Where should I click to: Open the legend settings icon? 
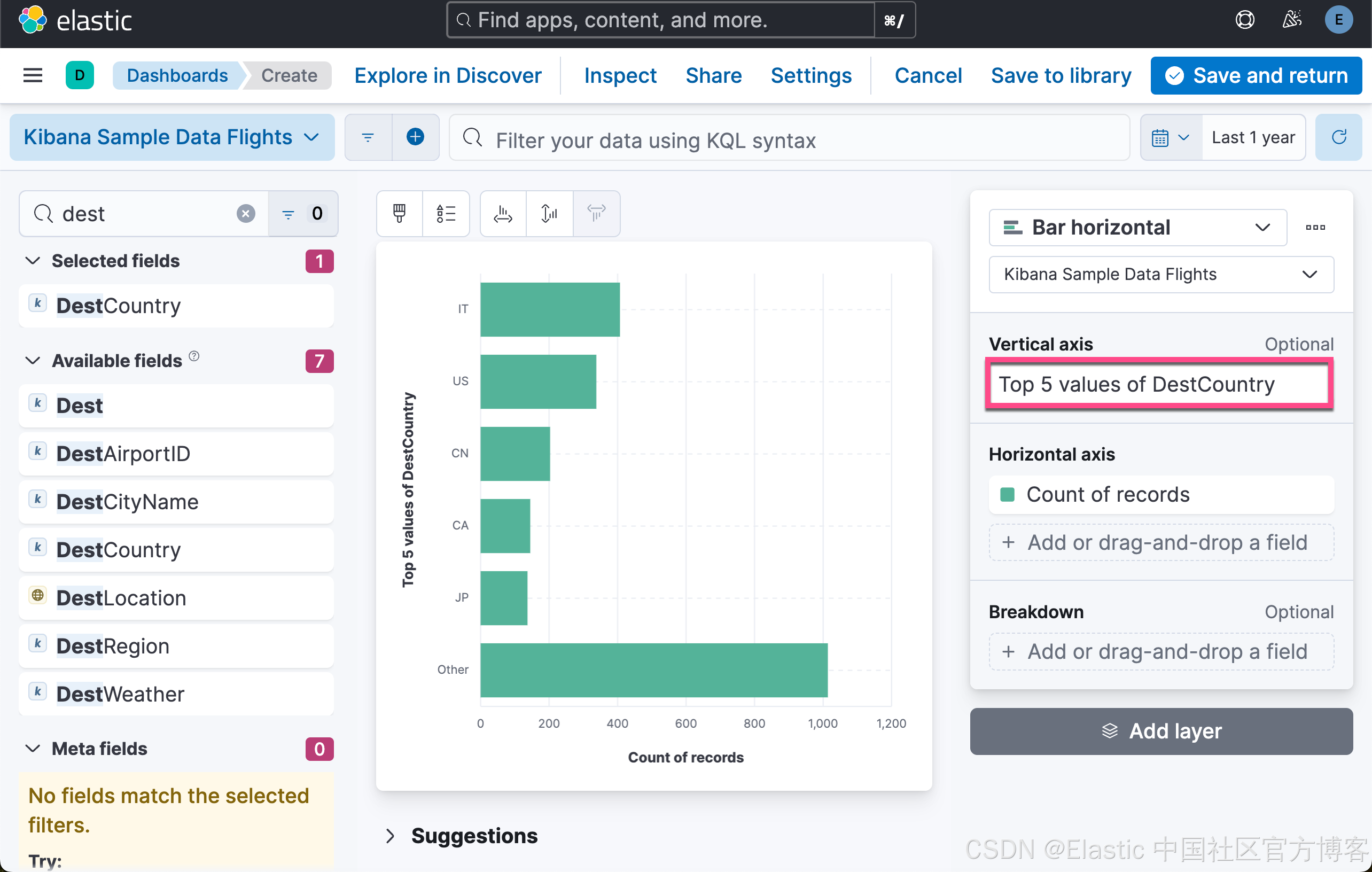pyautogui.click(x=446, y=214)
